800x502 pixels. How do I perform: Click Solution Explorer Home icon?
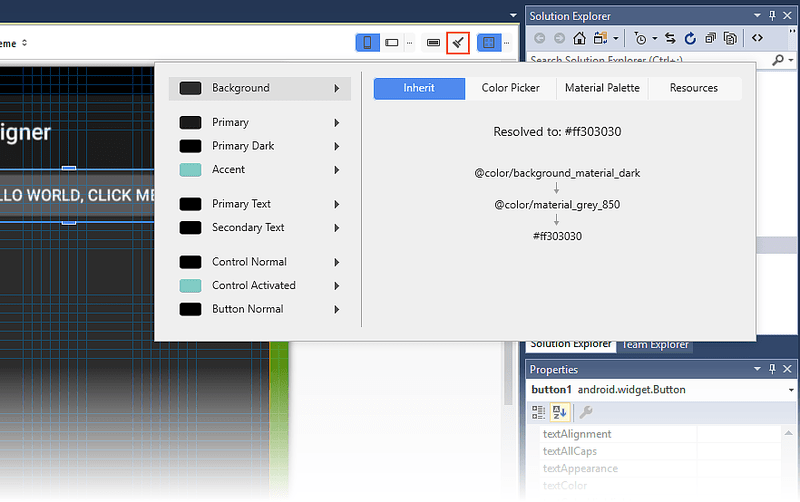point(579,38)
